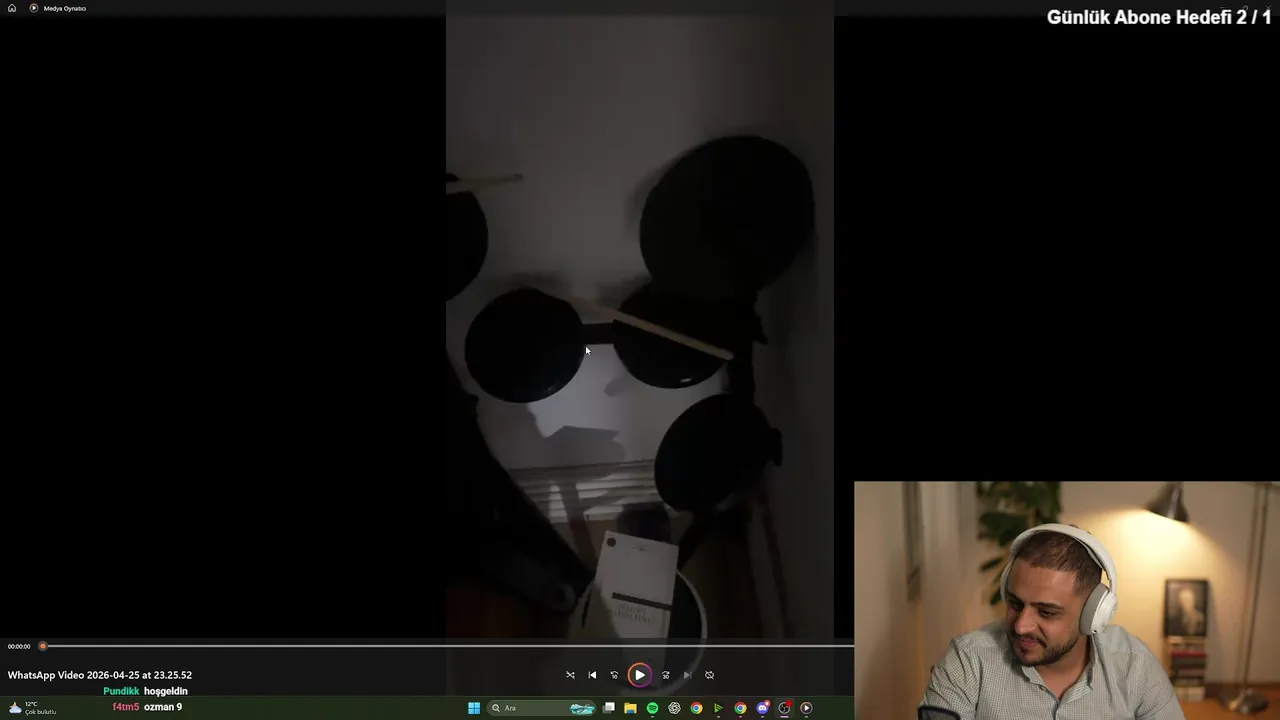Click the seek bar position handle
This screenshot has width=1280, height=720.
pyautogui.click(x=43, y=646)
